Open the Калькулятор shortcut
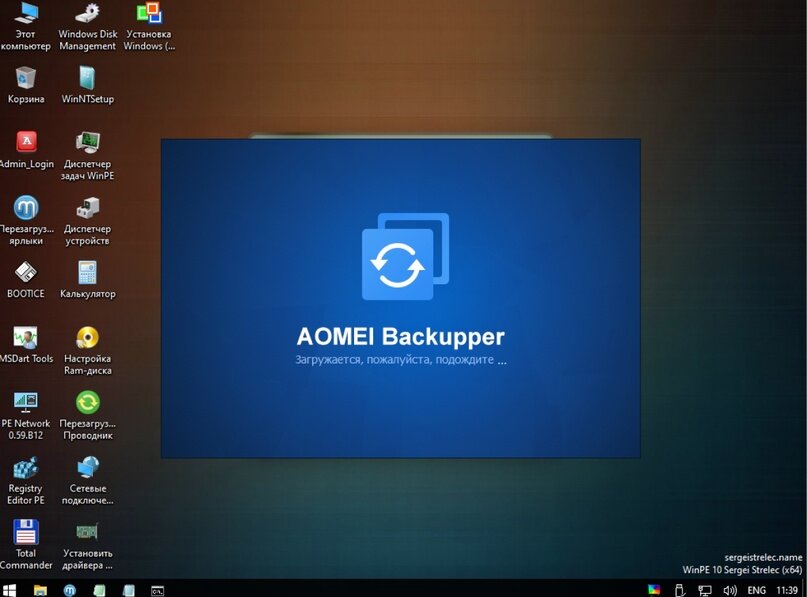The width and height of the screenshot is (807, 597). pos(87,280)
